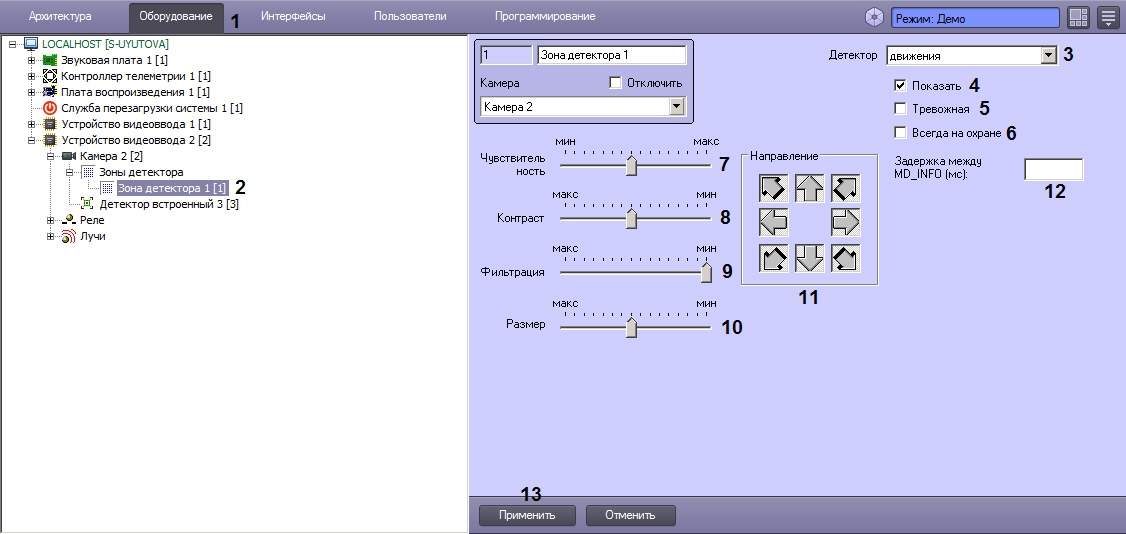Click the left direction arrow button
The image size is (1126, 534).
pyautogui.click(x=773, y=222)
